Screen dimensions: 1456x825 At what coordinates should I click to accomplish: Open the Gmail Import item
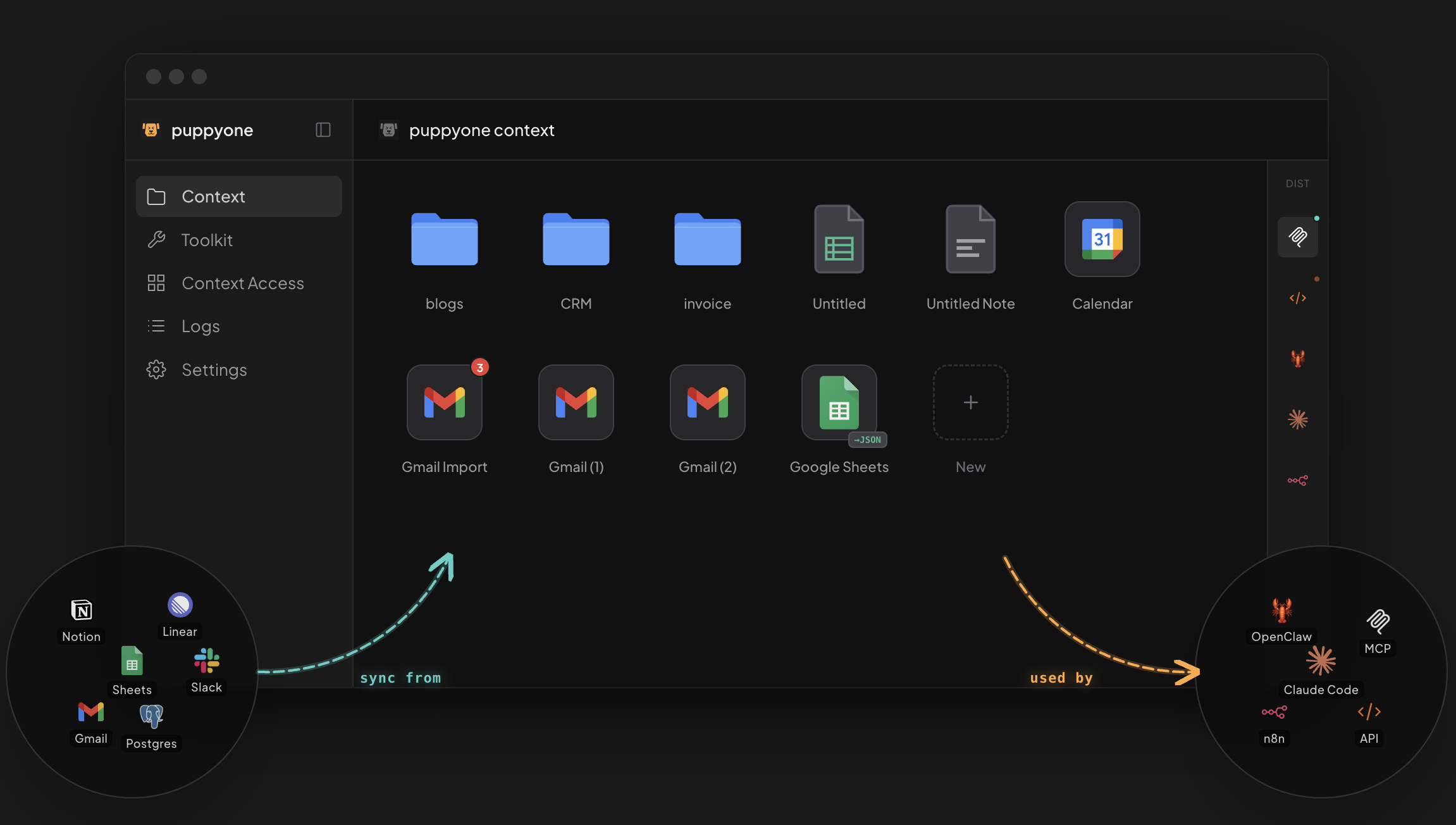pyautogui.click(x=444, y=402)
